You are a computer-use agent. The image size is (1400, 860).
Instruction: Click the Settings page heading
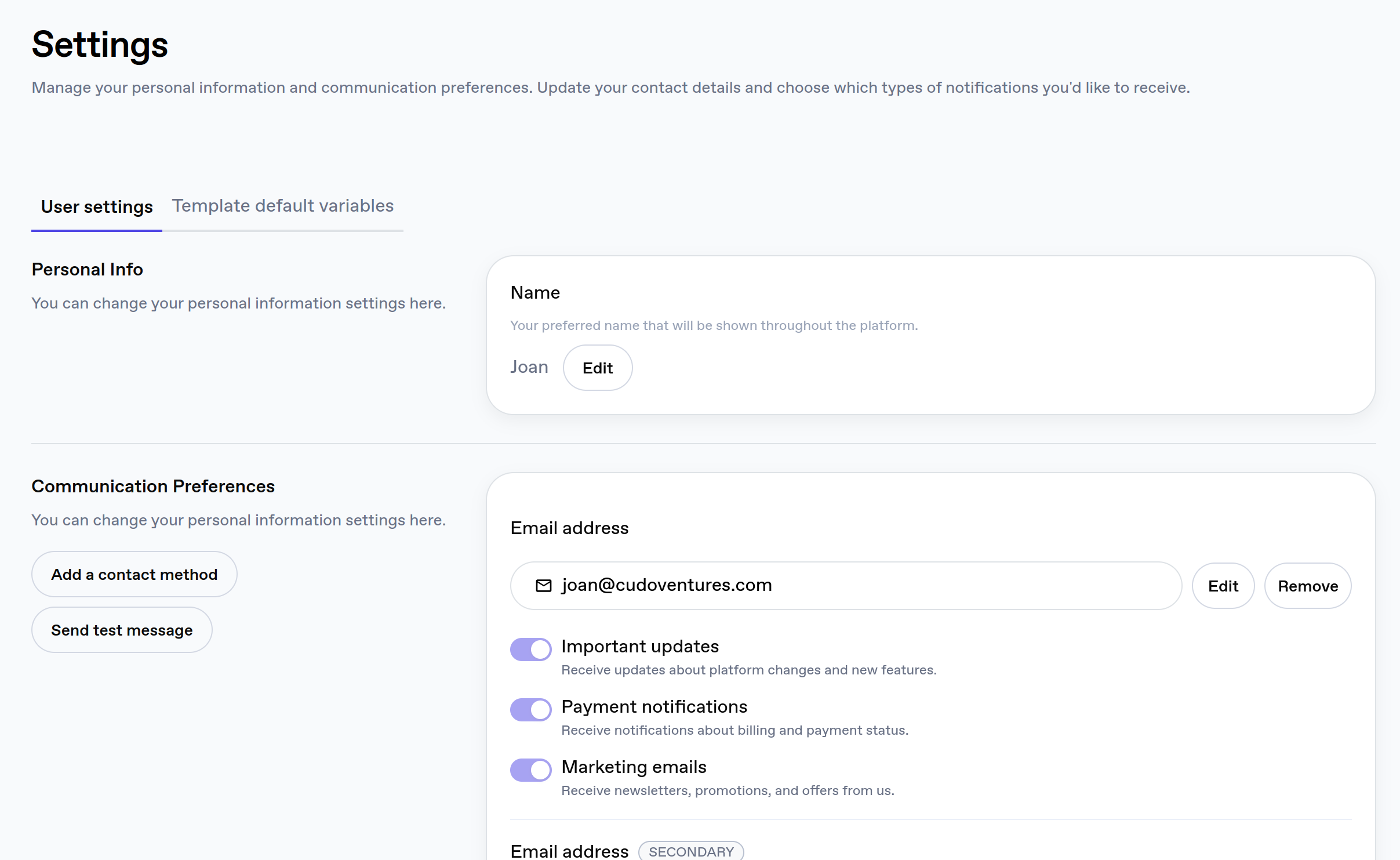tap(100, 45)
